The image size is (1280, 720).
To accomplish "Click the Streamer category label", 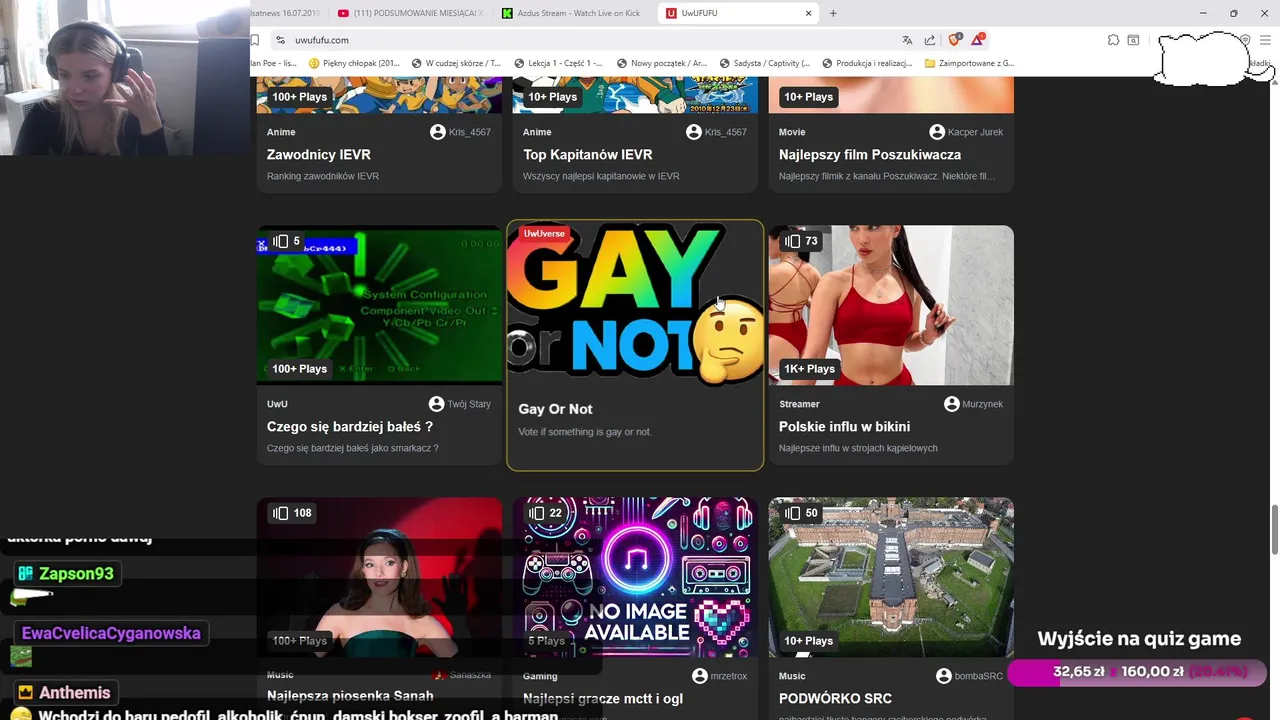I will [799, 404].
